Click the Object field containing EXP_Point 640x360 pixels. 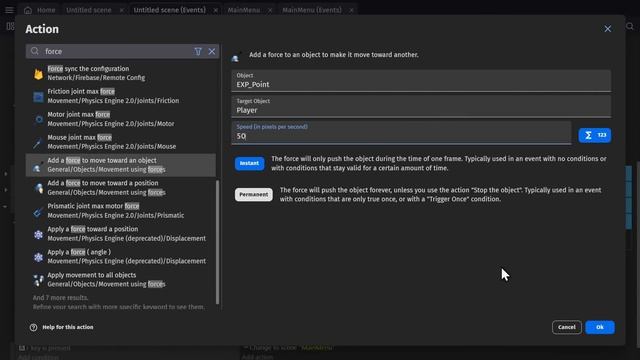pyautogui.click(x=421, y=80)
